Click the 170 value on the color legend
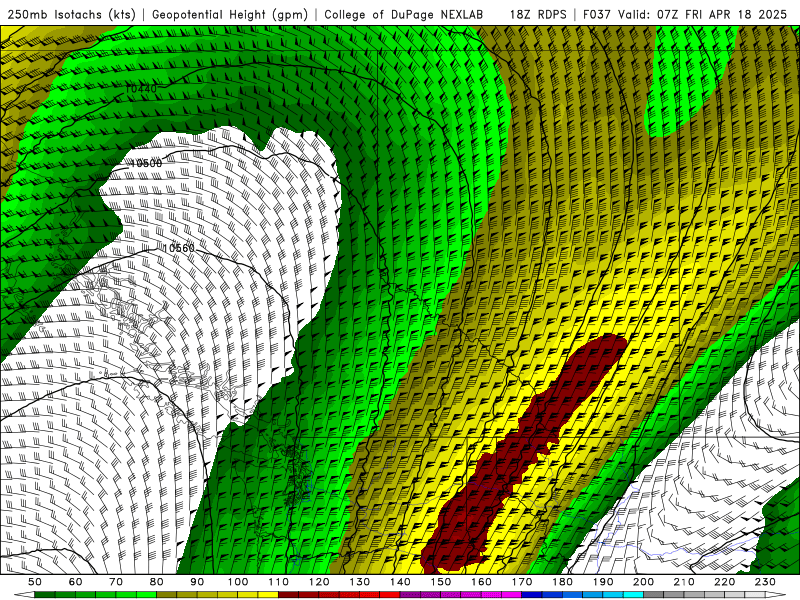 (522, 582)
